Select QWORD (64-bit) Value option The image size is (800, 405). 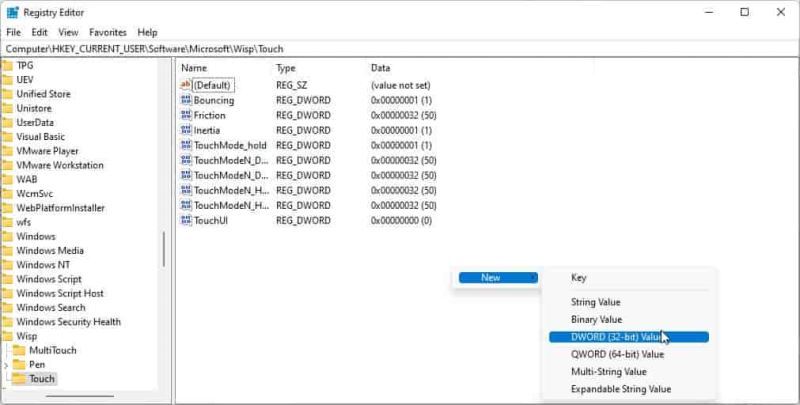[617, 354]
